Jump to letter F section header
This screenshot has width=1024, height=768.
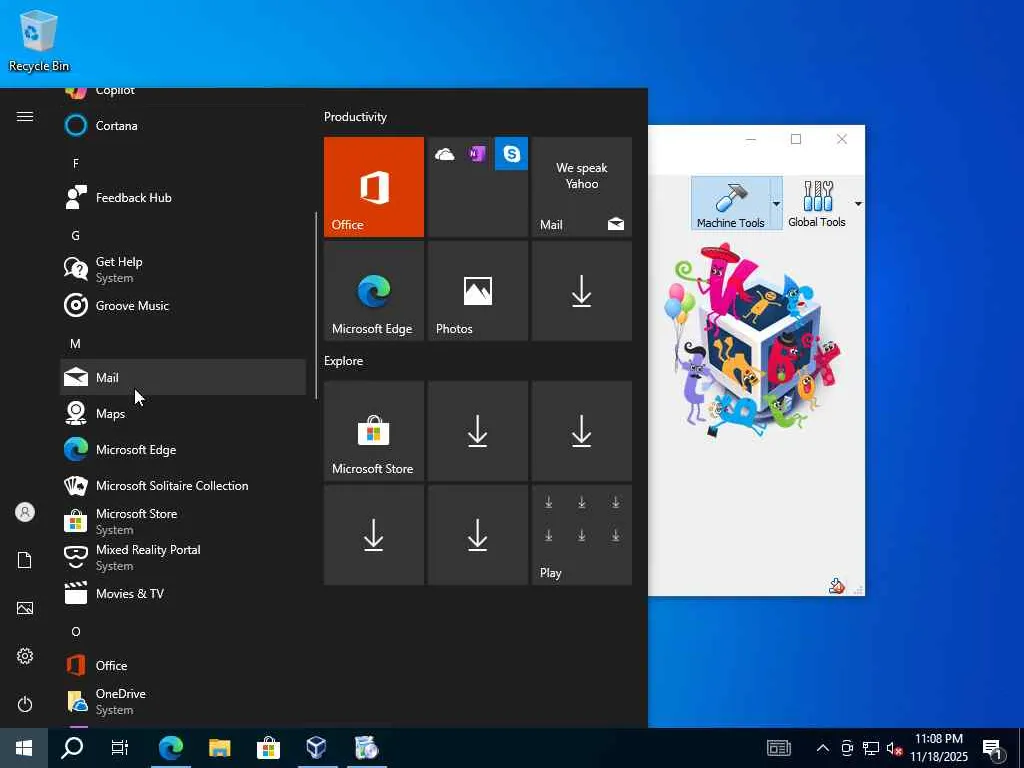click(x=76, y=163)
